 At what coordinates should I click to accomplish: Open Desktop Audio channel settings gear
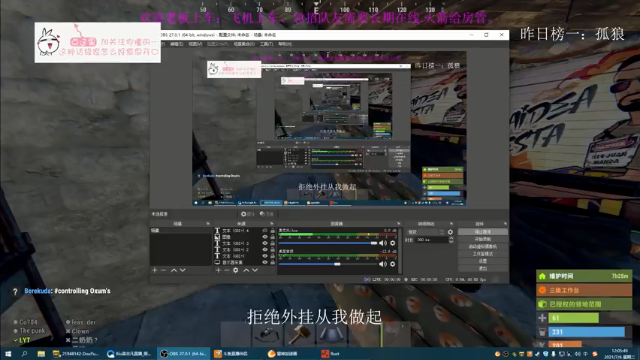pos(393,264)
